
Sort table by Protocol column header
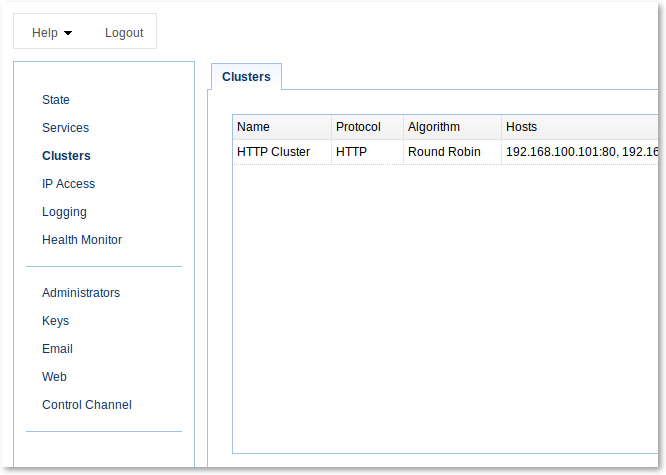coord(367,127)
